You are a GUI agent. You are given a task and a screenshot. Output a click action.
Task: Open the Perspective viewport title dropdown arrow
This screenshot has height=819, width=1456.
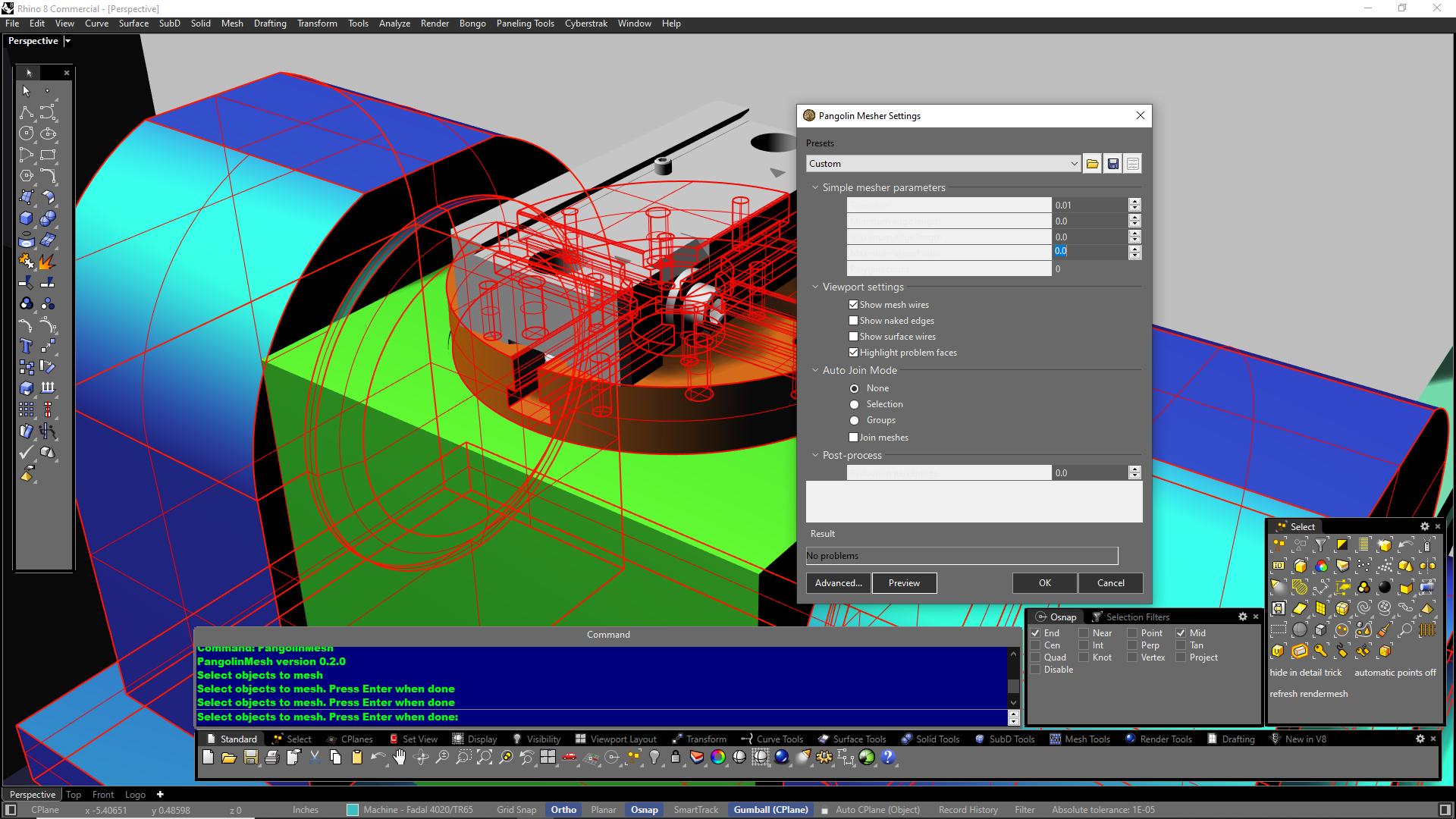[x=67, y=41]
